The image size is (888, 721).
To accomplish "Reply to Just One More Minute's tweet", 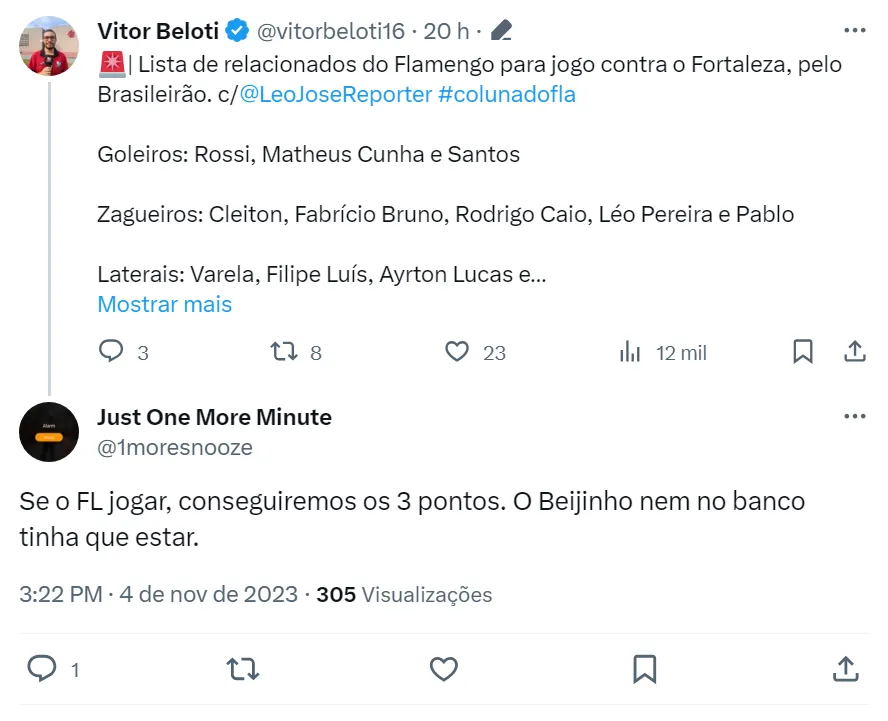I will point(41,668).
